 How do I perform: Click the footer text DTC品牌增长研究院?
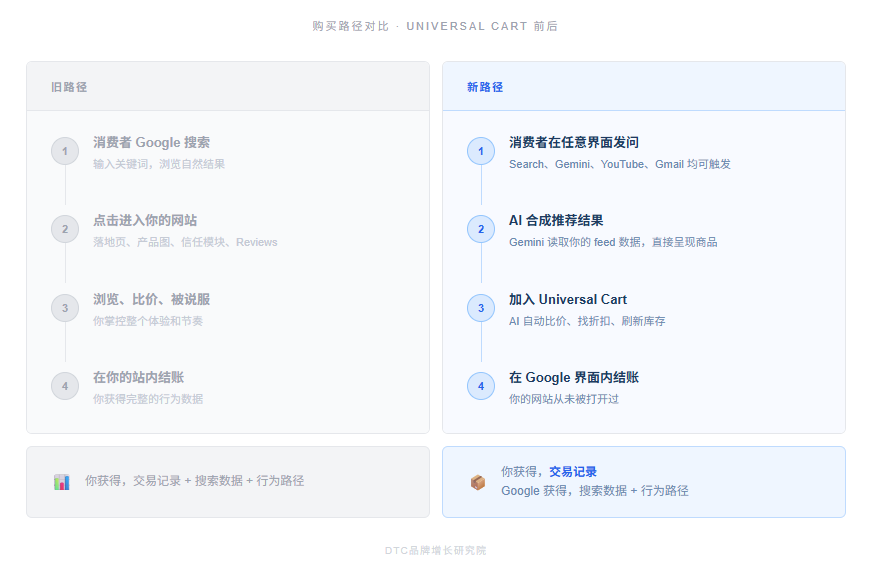(435, 551)
